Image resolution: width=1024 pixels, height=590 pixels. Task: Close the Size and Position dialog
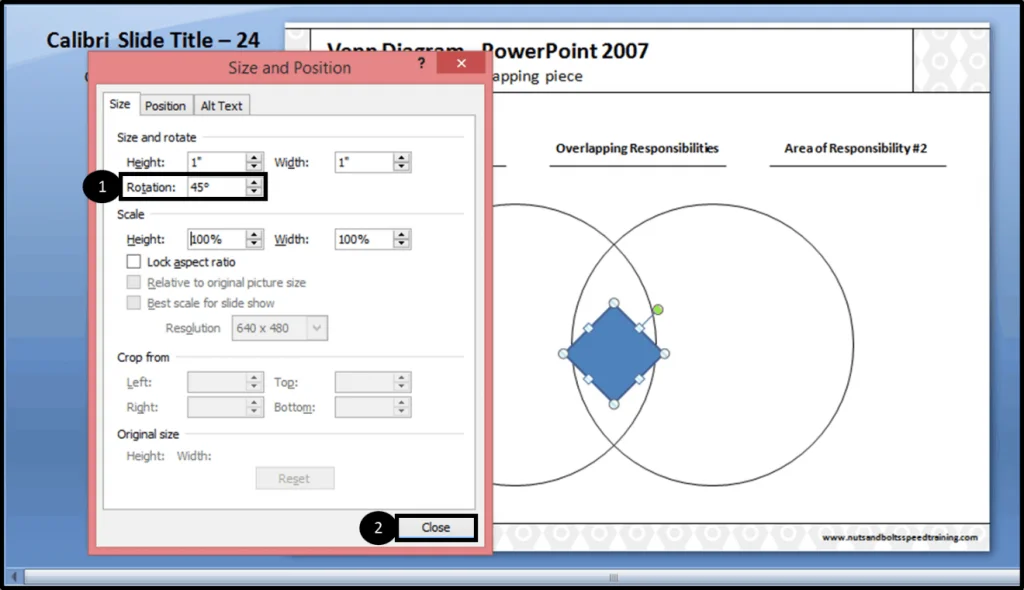461,63
